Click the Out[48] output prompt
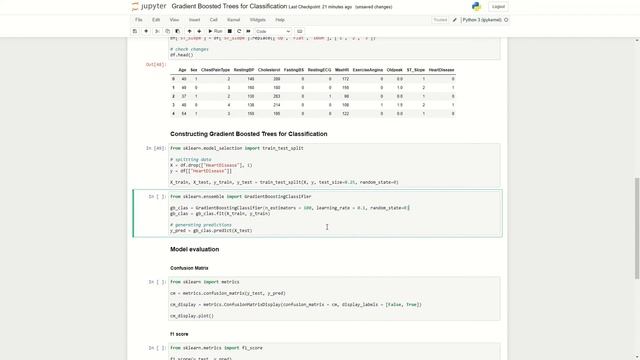The width and height of the screenshot is (640, 360). click(x=156, y=64)
